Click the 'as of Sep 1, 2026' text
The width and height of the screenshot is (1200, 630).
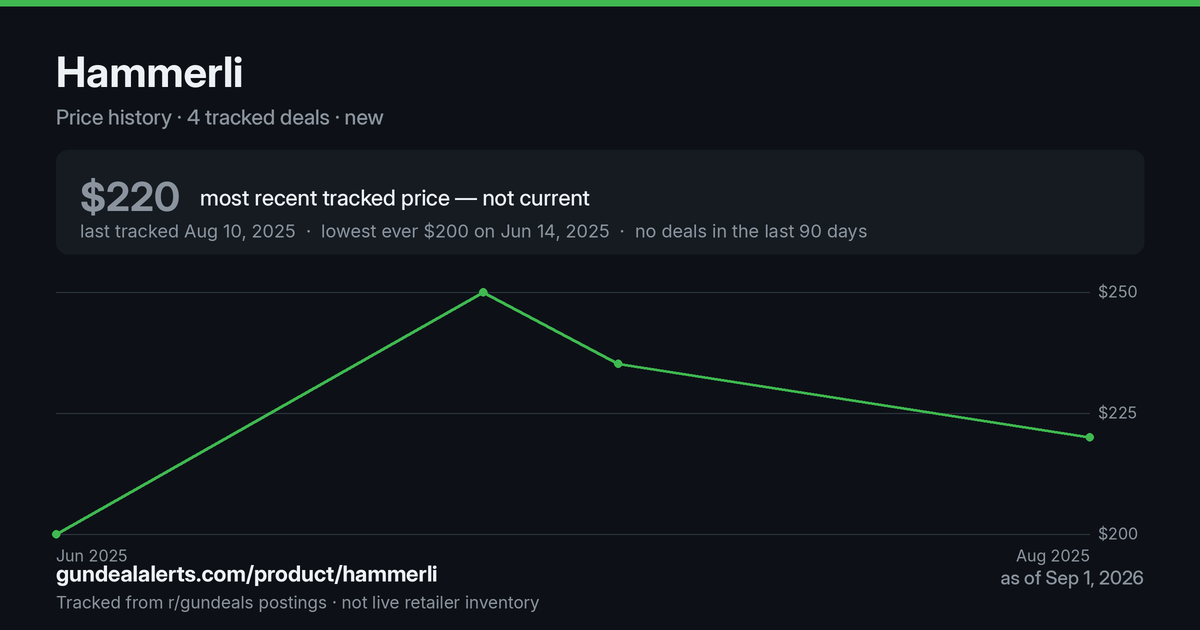pos(1072,578)
